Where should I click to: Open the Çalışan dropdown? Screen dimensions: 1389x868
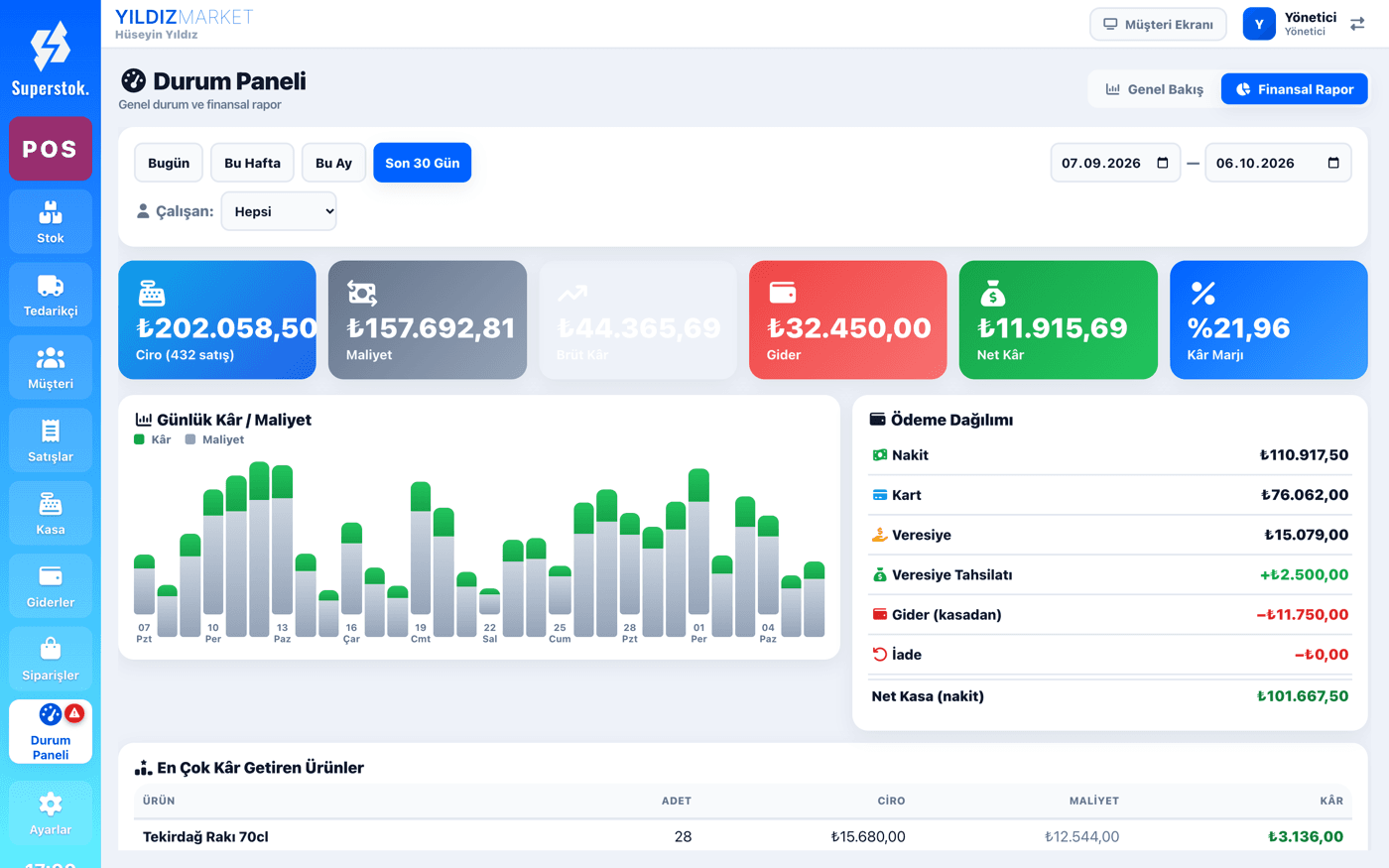tap(279, 211)
